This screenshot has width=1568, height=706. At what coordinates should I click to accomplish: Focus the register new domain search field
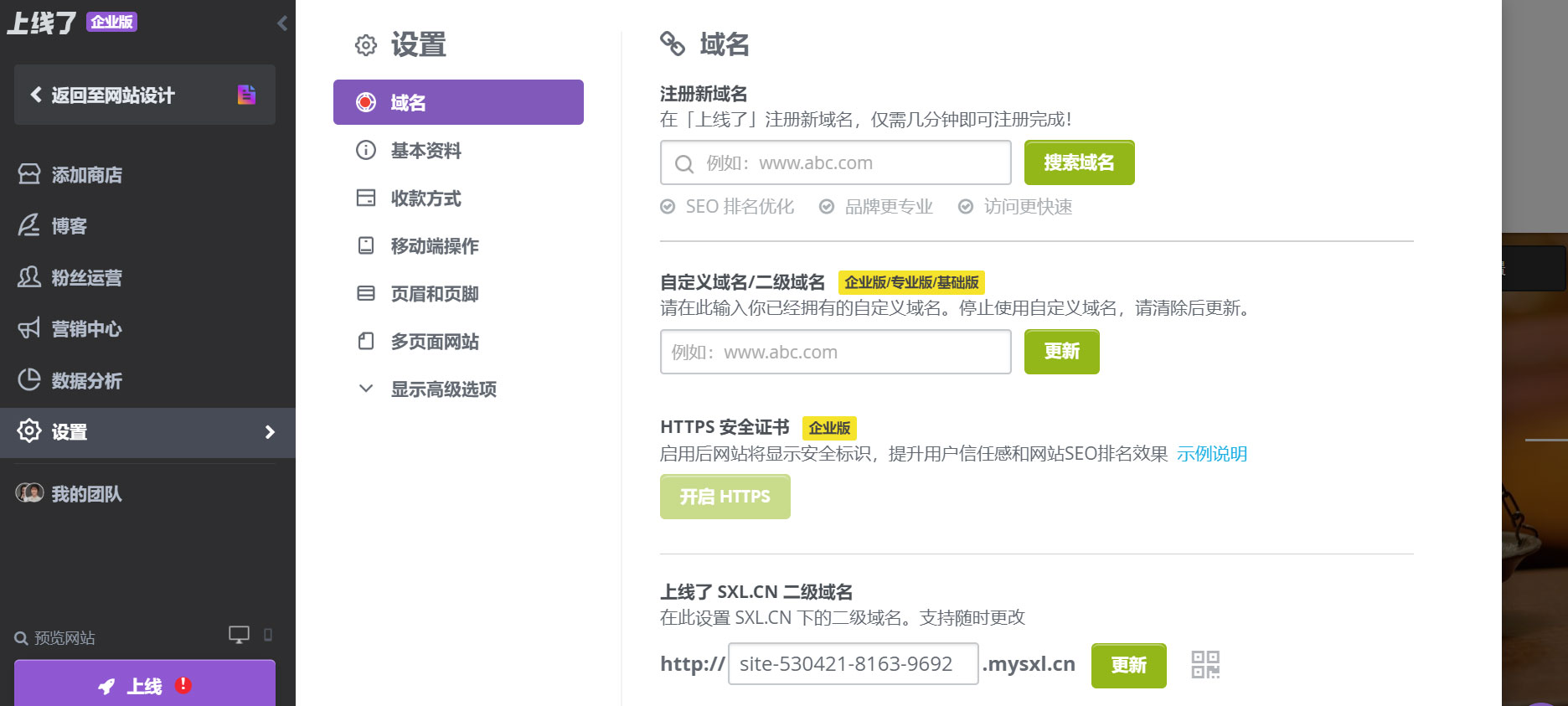[836, 162]
